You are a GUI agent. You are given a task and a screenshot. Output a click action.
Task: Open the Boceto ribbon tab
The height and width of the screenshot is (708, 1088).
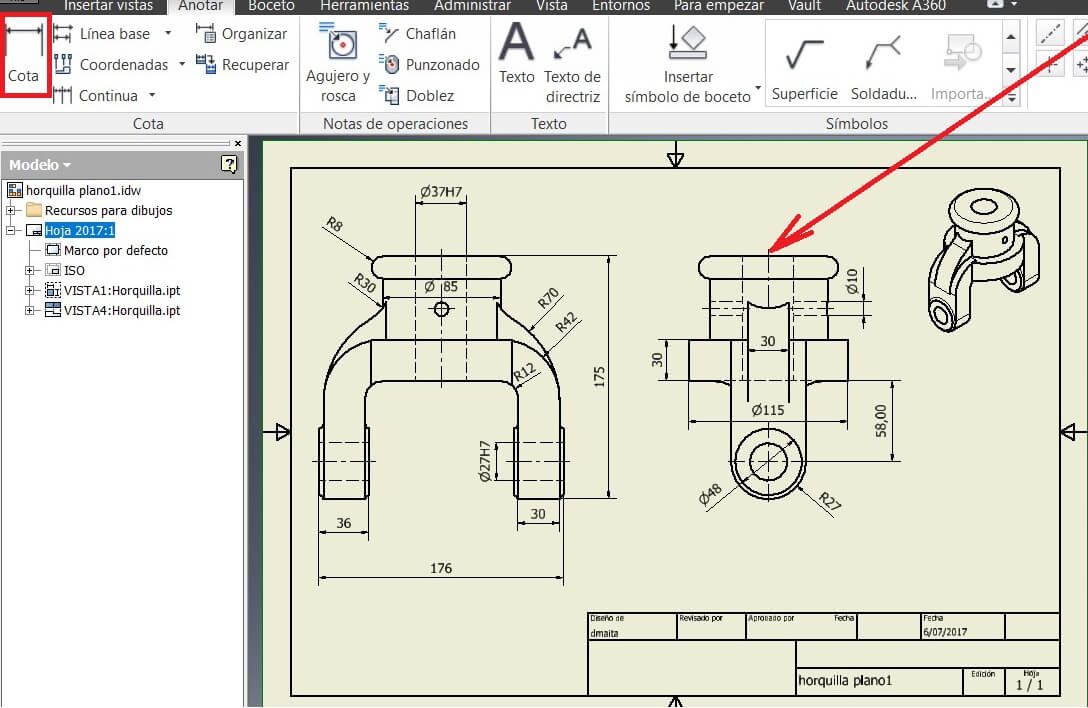pos(271,6)
